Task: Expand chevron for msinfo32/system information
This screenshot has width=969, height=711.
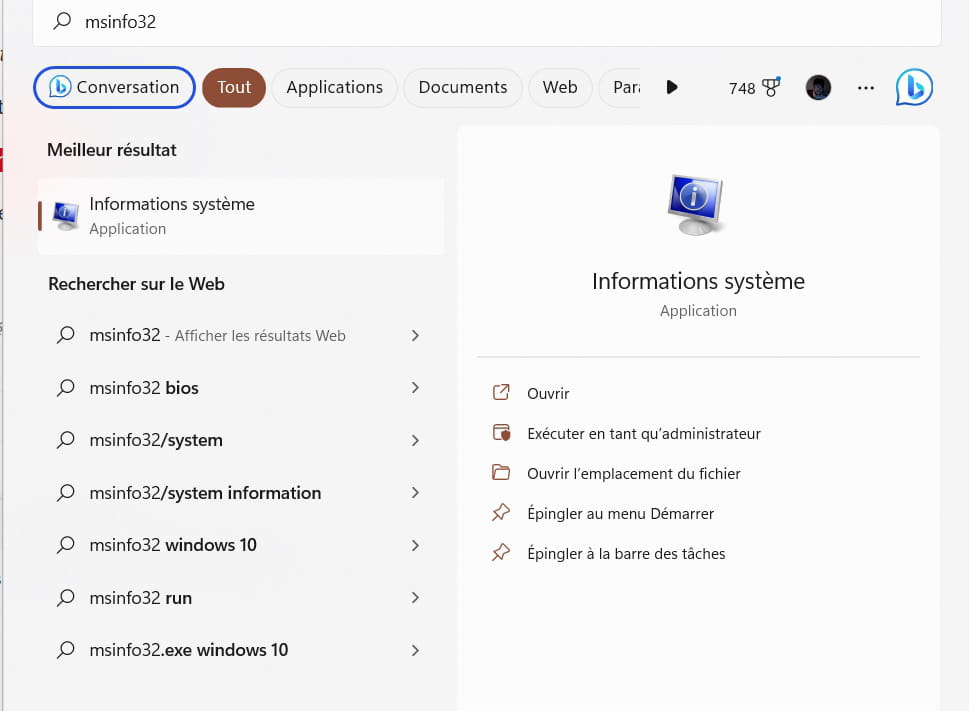Action: pyautogui.click(x=415, y=492)
